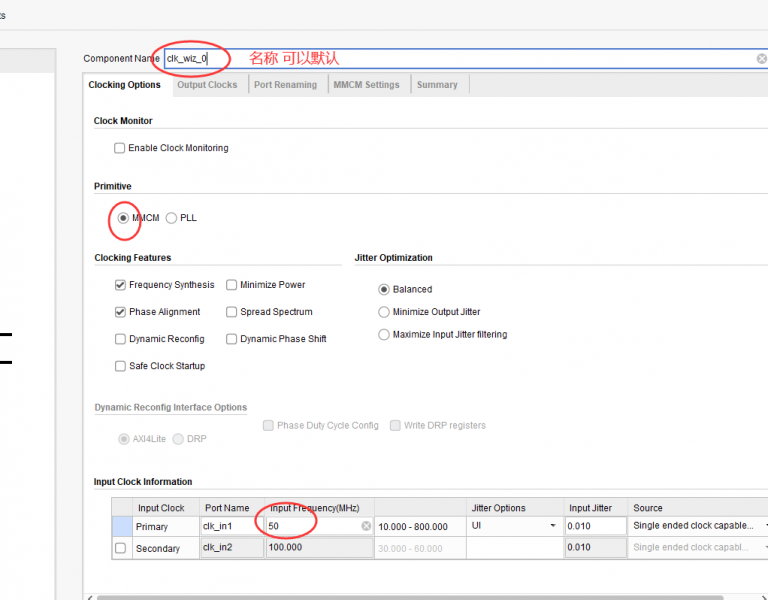The height and width of the screenshot is (600, 768).
Task: Click the Component Name text field
Action: [x=450, y=59]
